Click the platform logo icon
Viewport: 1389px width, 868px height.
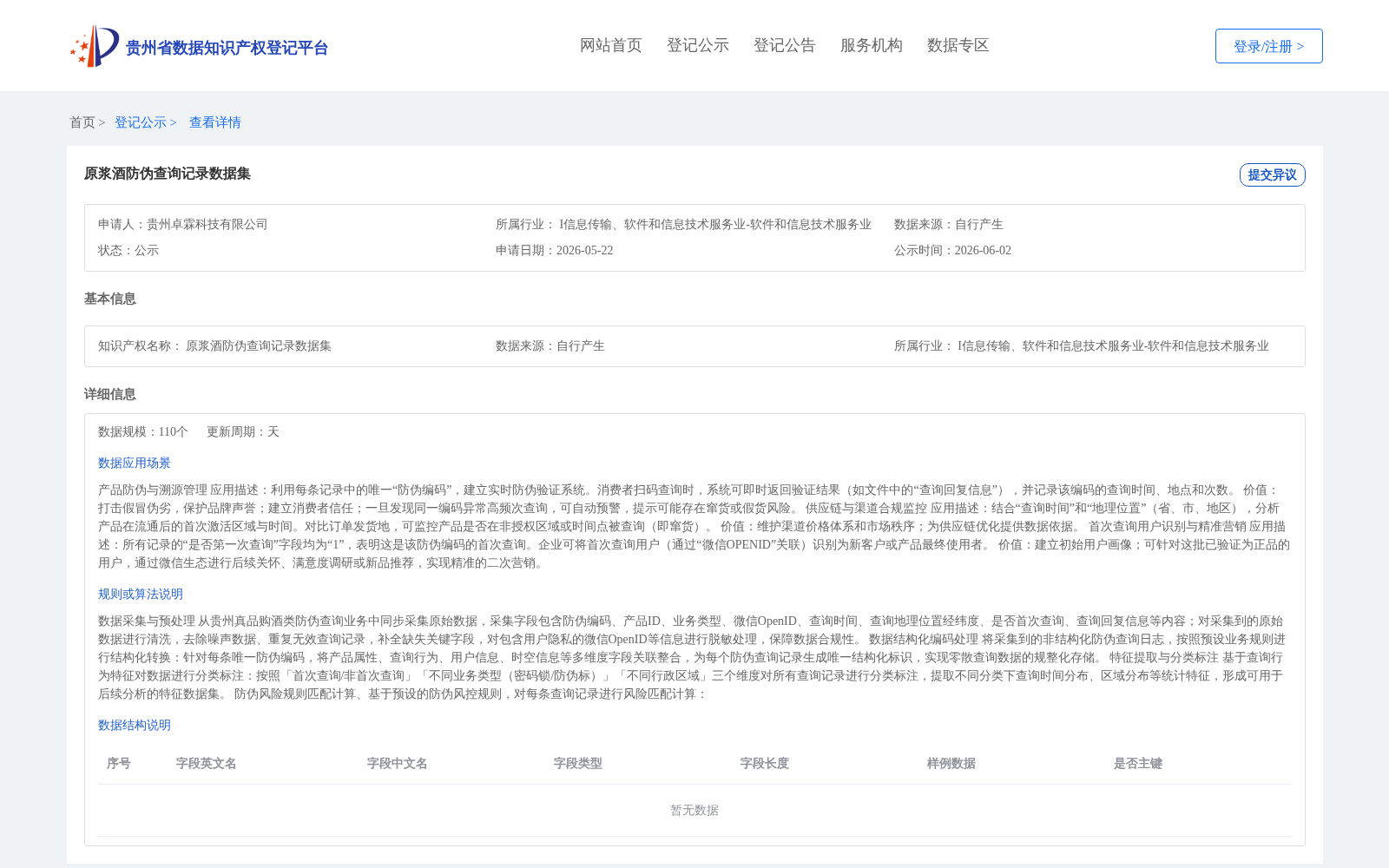click(x=95, y=46)
